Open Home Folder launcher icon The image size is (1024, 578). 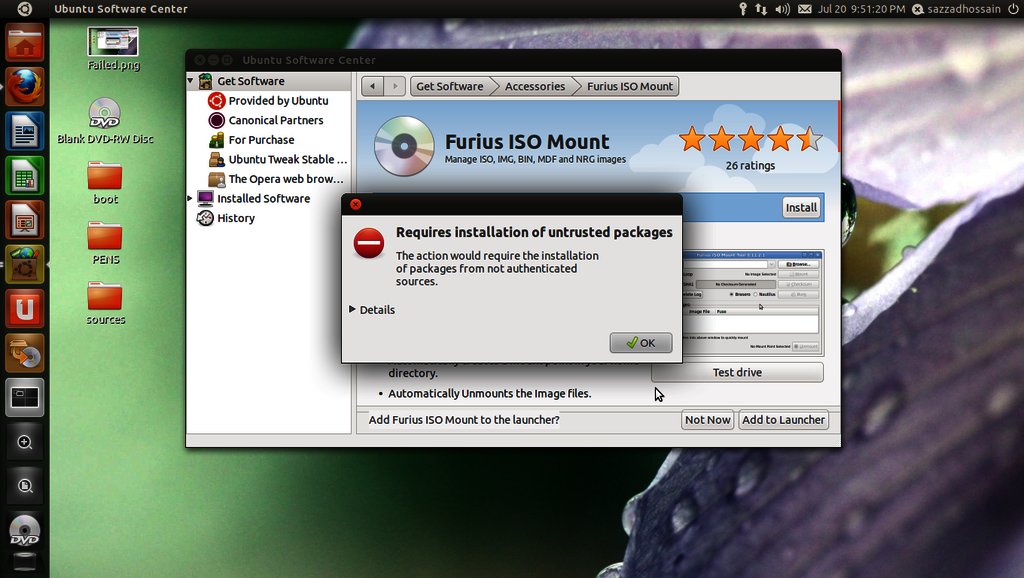coord(25,43)
